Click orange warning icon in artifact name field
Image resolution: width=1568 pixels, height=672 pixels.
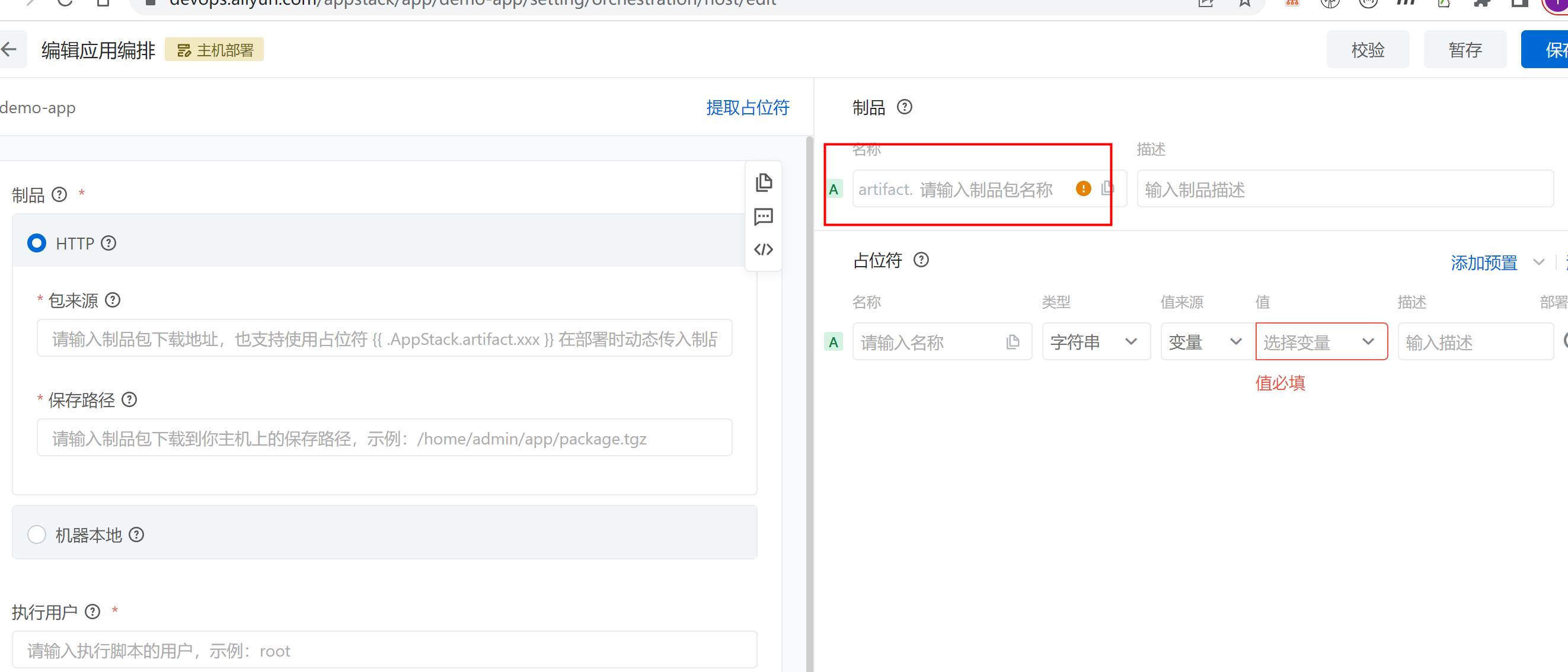tap(1083, 188)
